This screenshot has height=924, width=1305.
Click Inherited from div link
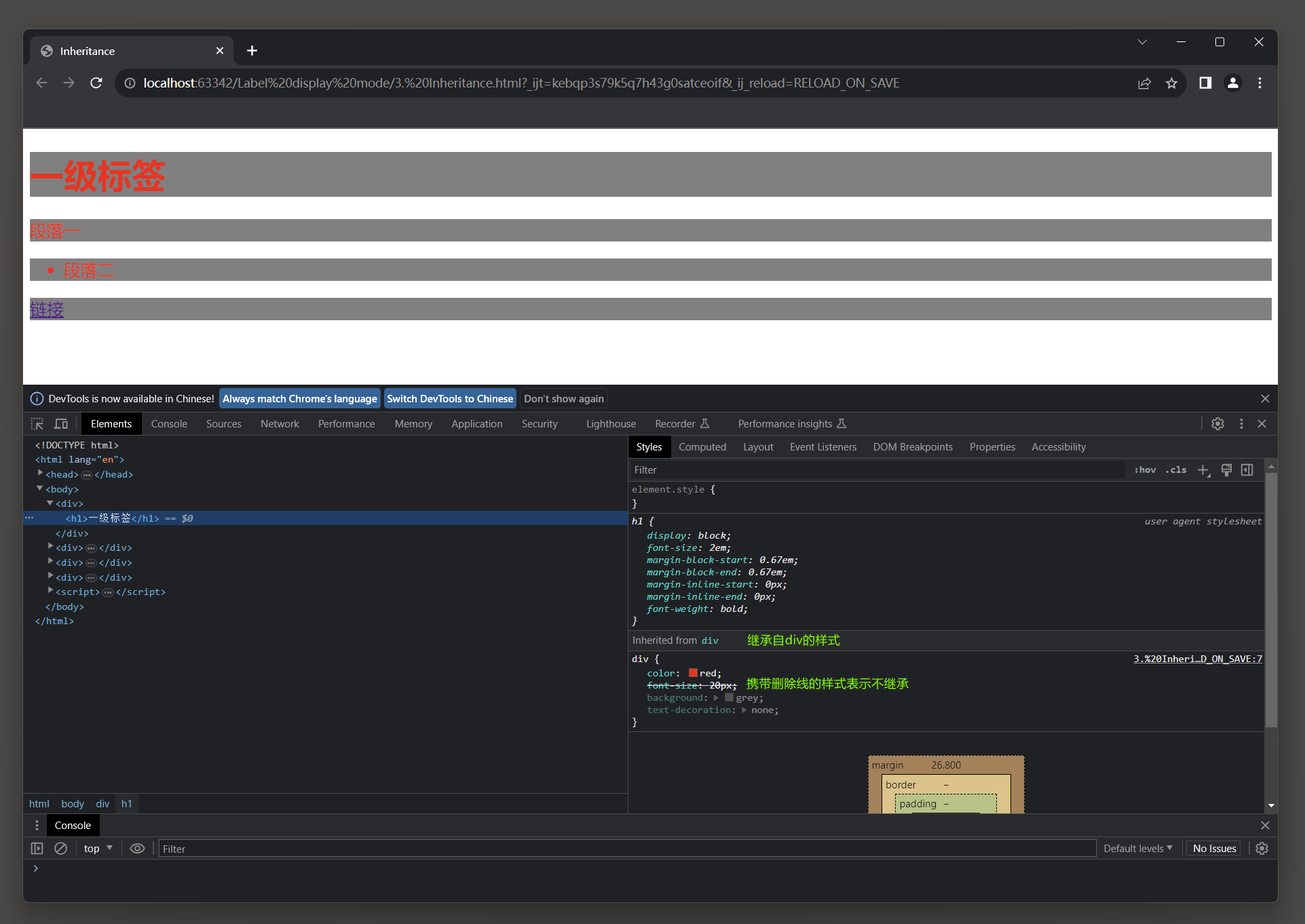710,640
